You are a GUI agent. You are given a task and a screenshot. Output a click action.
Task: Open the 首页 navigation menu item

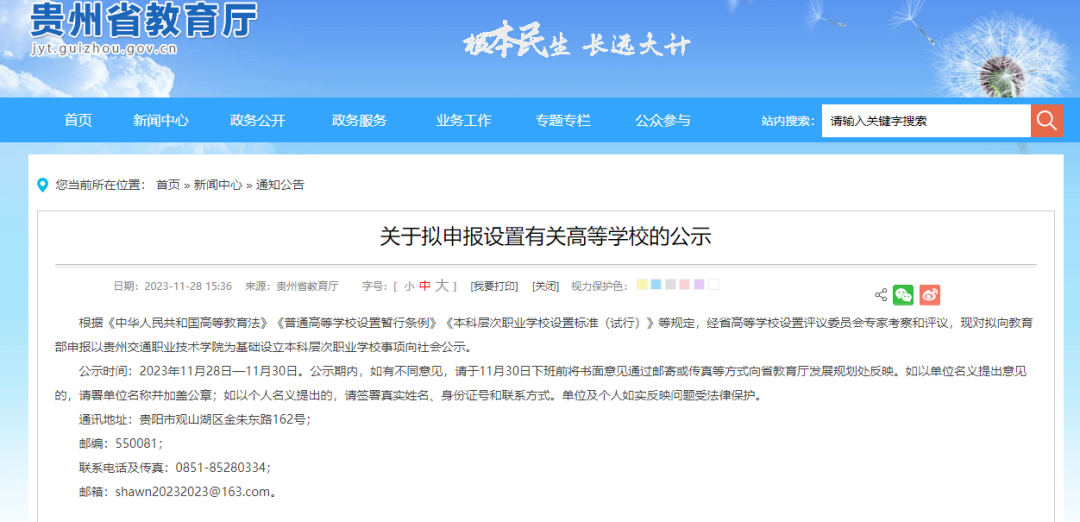[78, 121]
